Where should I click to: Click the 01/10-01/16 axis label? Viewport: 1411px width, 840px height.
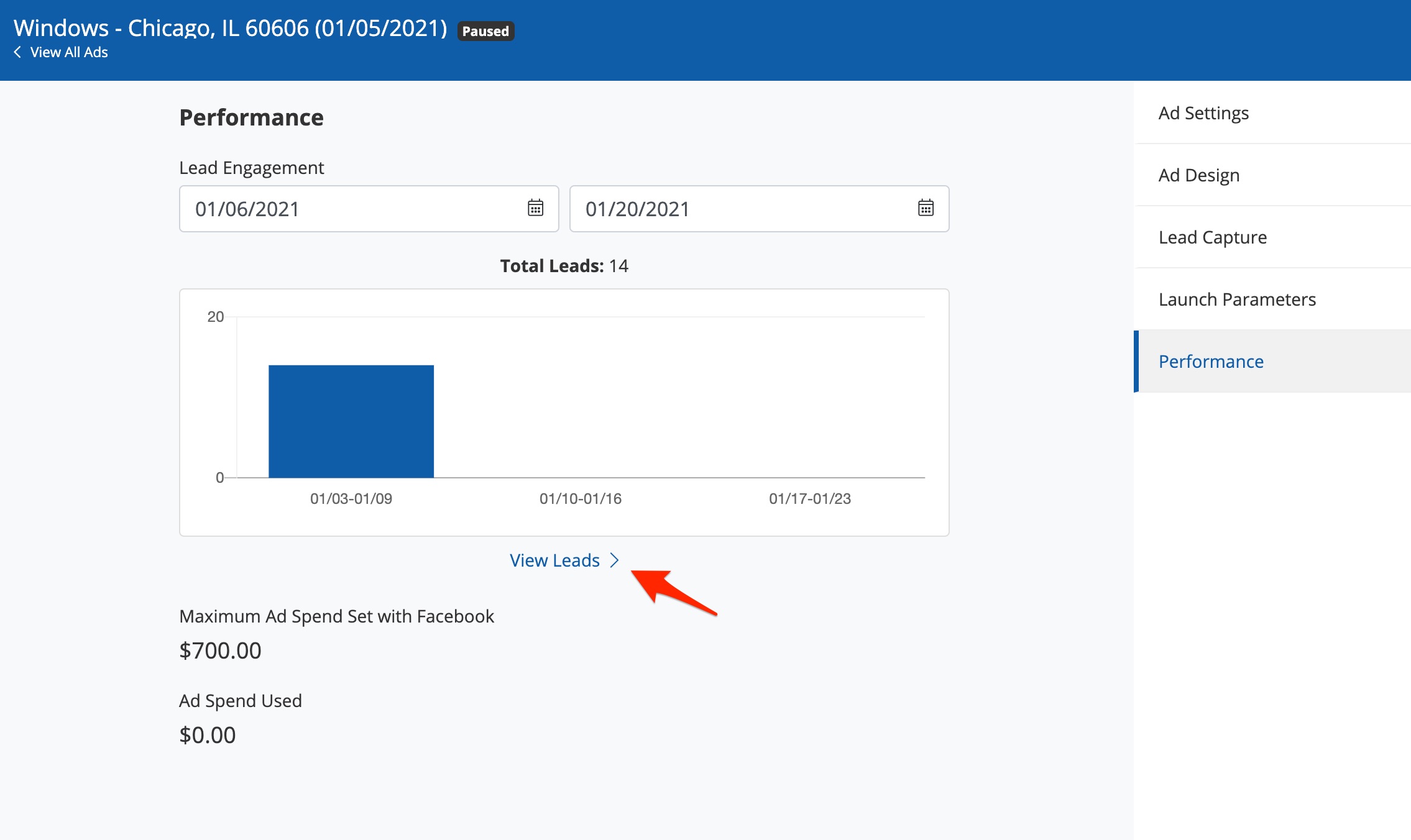point(580,498)
